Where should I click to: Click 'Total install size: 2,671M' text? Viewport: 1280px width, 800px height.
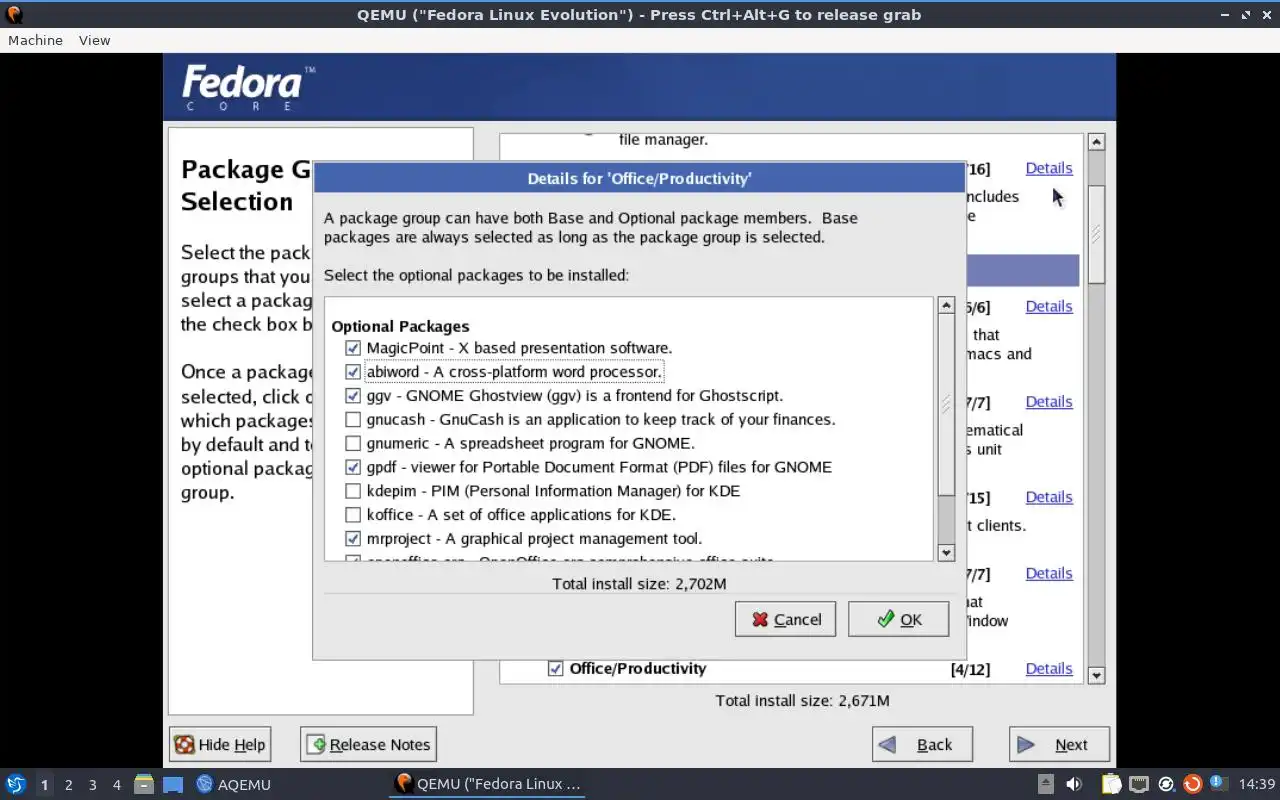802,700
